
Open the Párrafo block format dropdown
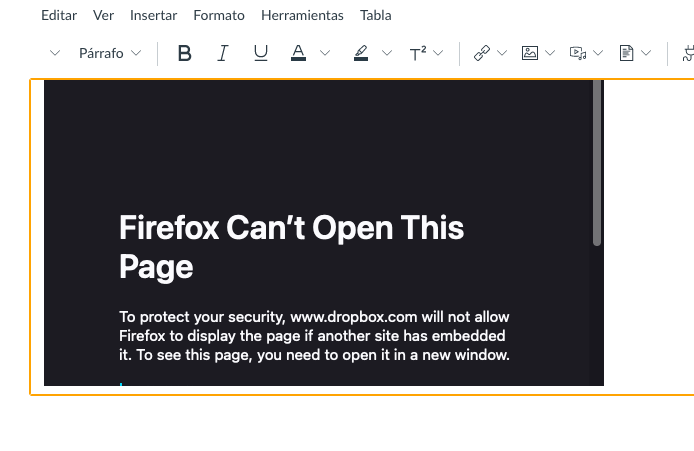click(110, 53)
